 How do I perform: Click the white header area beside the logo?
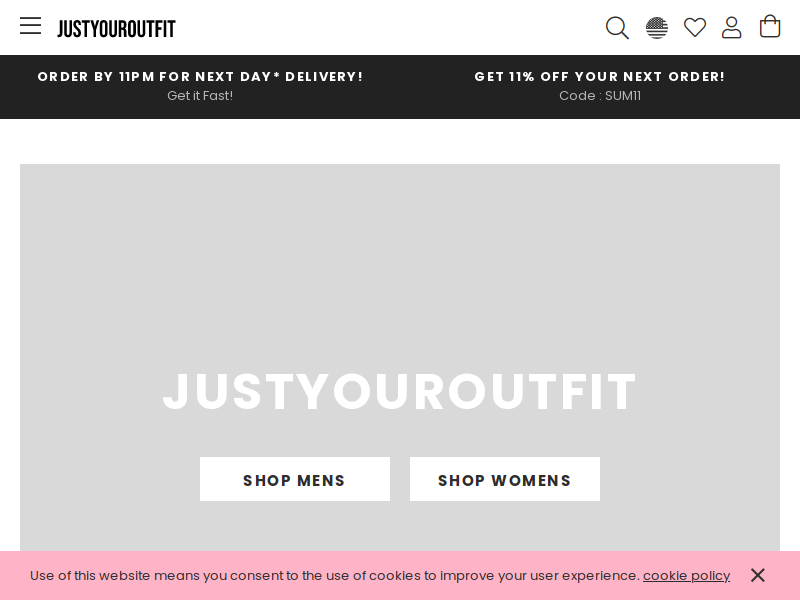[x=388, y=28]
